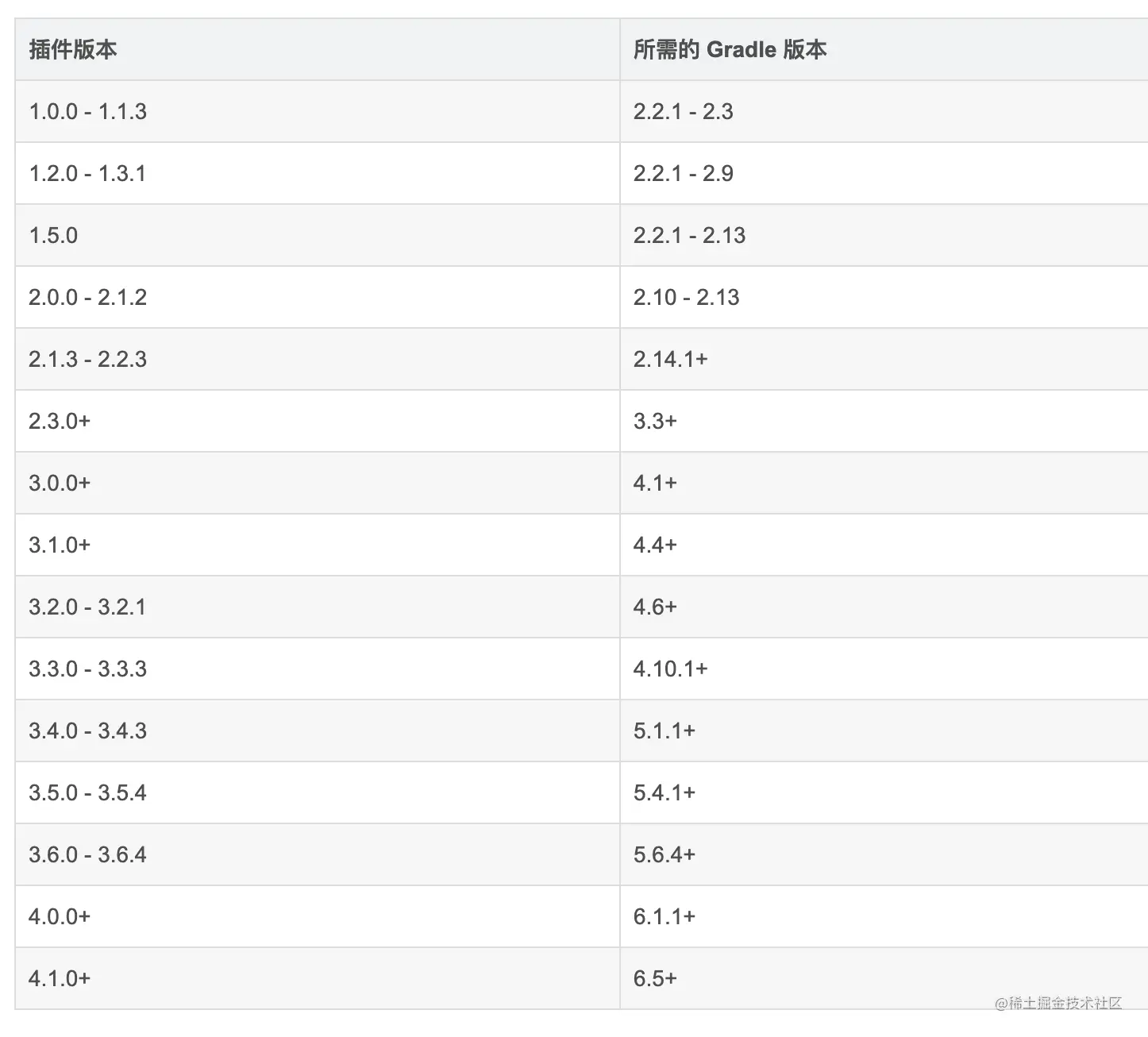Select the plugin cell 3.4.0 - 3.4.3
Viewport: 1148px width, 1037px height.
[87, 731]
